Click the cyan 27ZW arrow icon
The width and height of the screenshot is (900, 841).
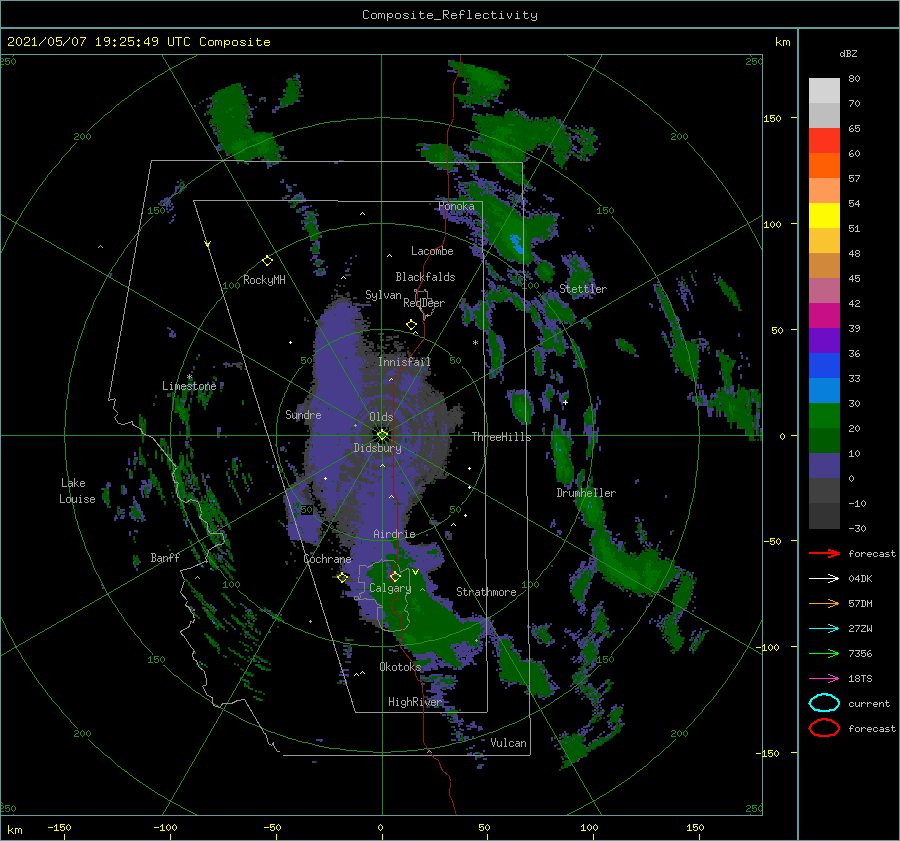[824, 629]
